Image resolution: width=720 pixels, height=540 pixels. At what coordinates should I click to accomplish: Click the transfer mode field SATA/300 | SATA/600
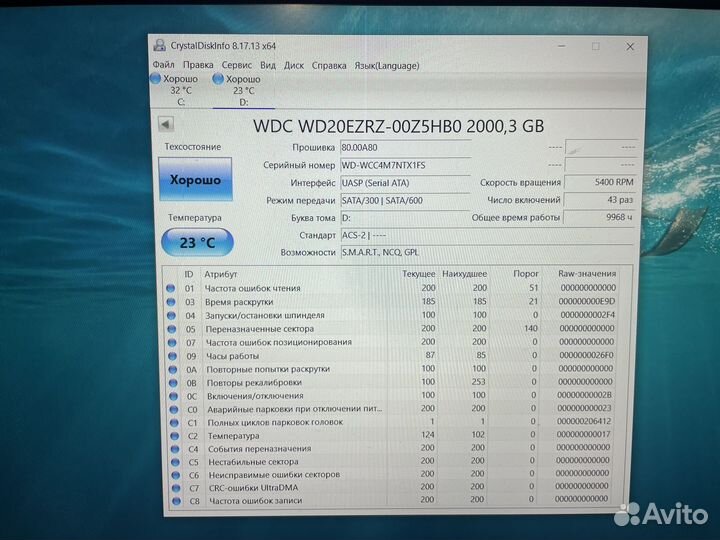(405, 200)
